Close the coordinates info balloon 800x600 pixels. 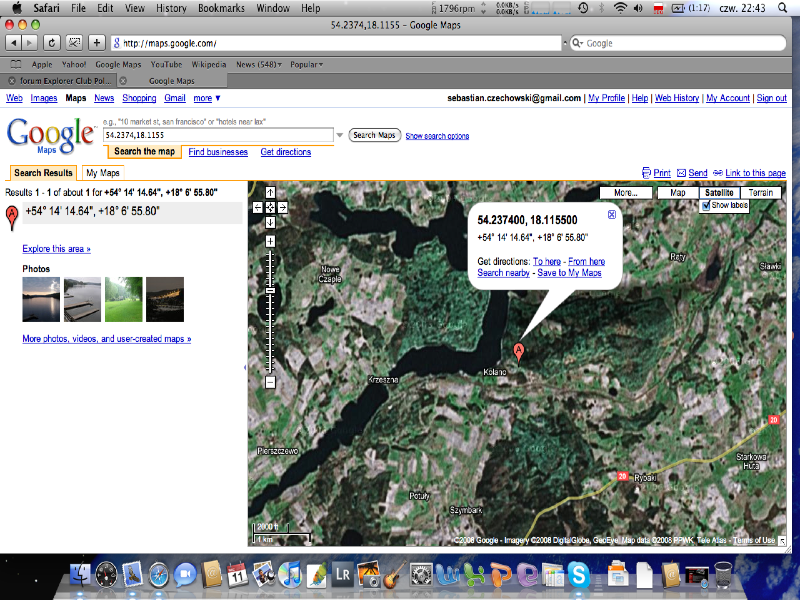point(612,214)
